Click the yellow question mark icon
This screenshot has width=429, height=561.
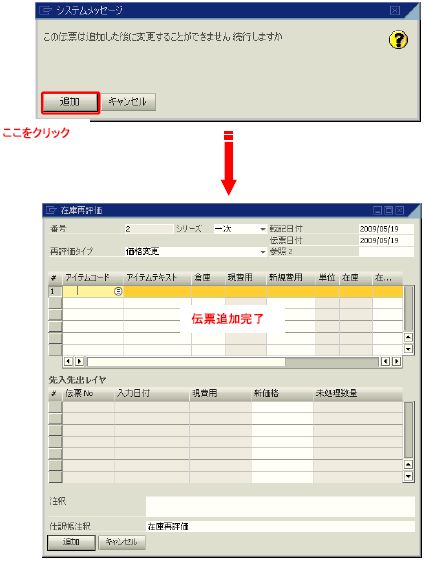click(x=398, y=40)
